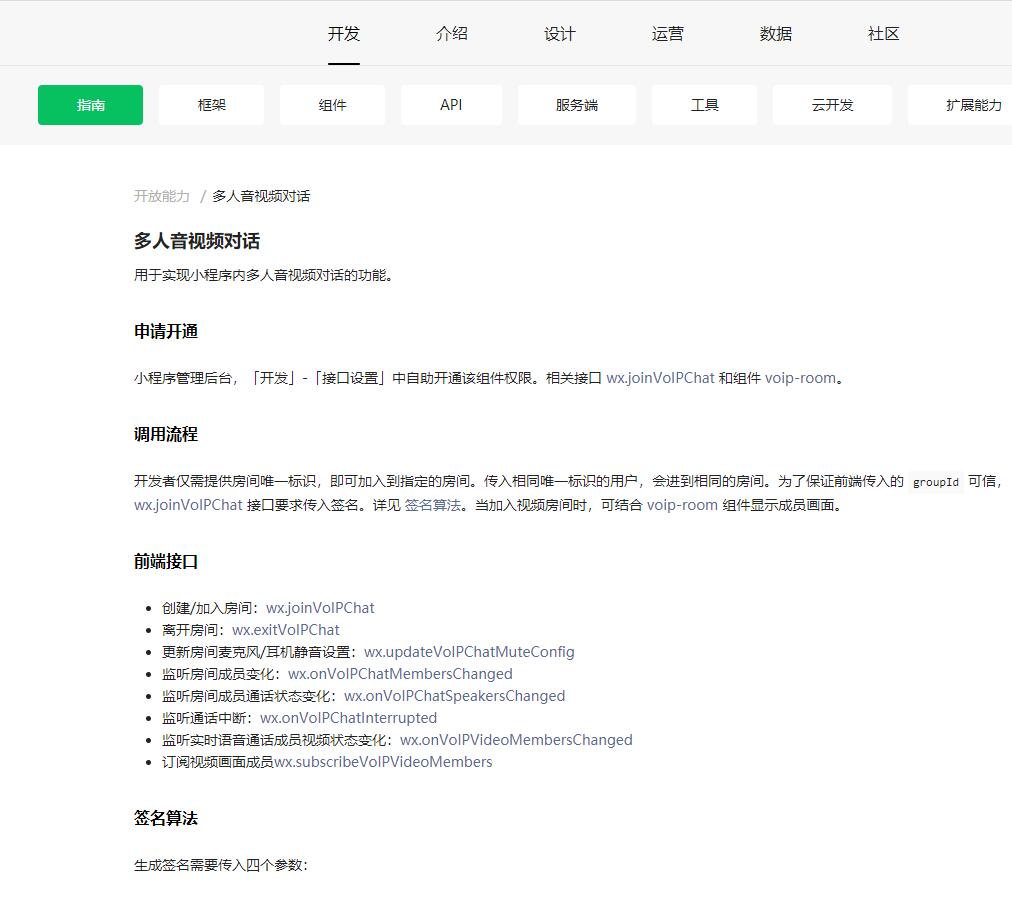
Task: Open the 工具 documentation
Action: click(704, 104)
